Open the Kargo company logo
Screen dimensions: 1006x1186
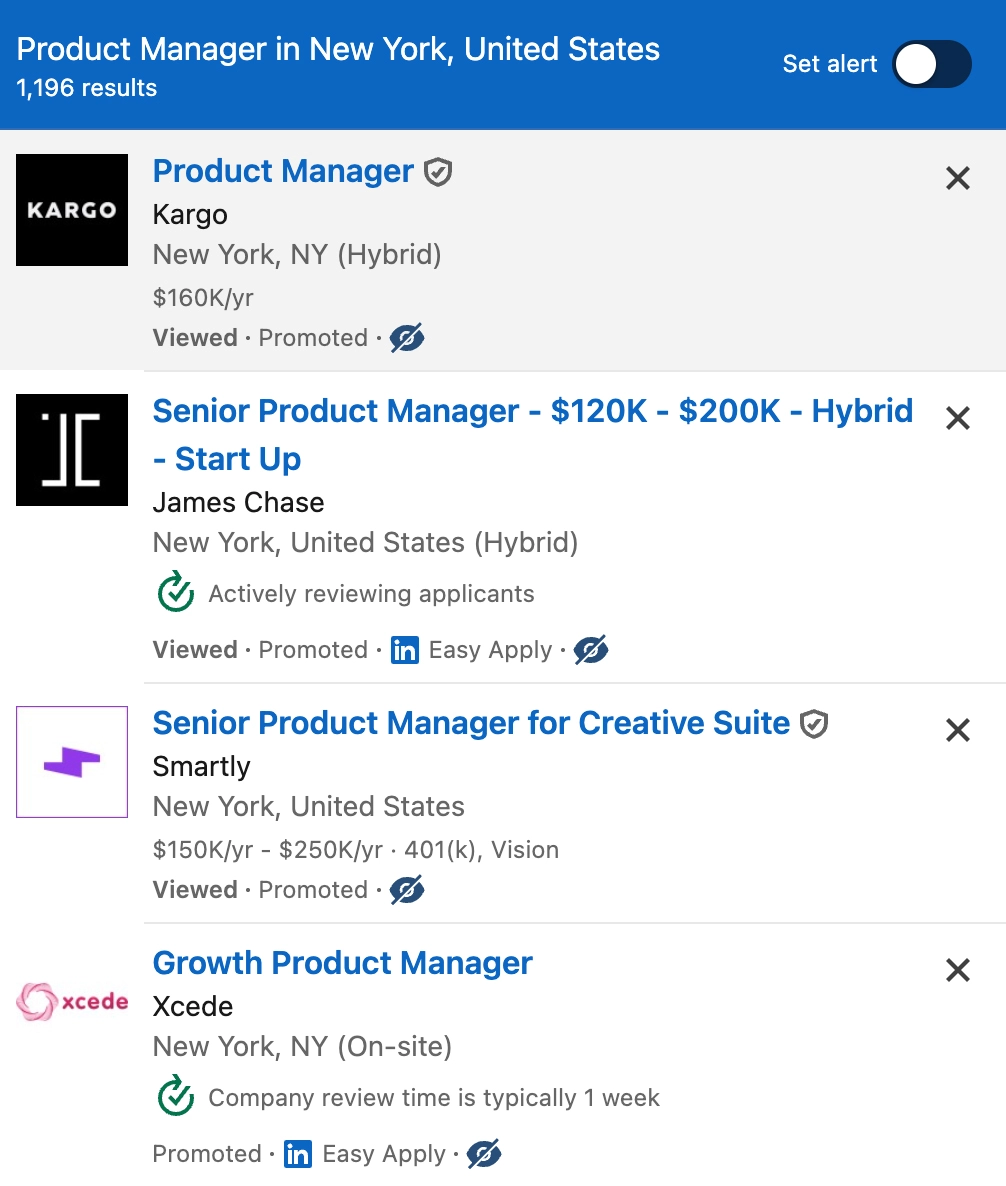click(71, 210)
